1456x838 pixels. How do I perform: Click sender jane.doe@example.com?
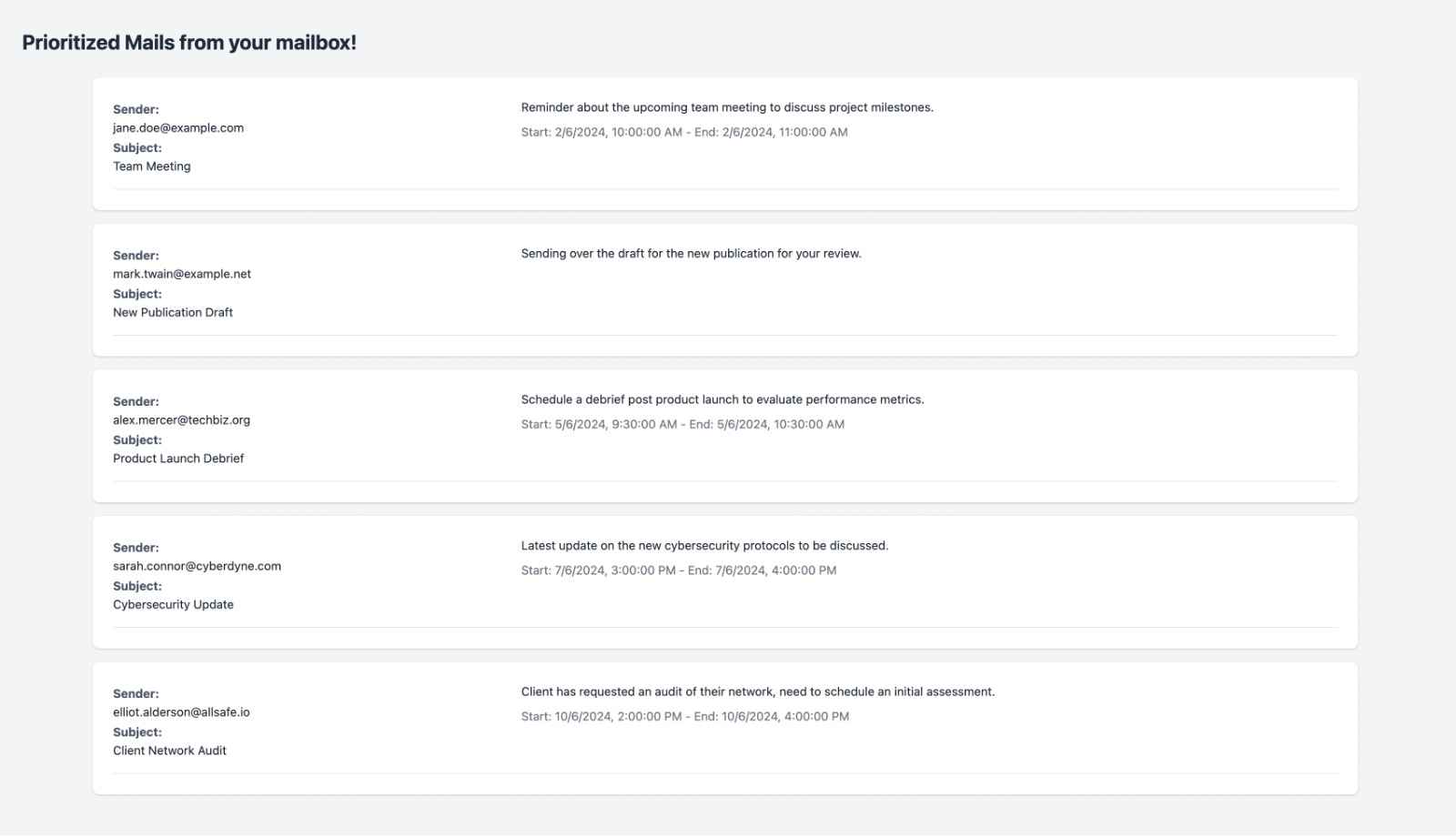pos(178,128)
